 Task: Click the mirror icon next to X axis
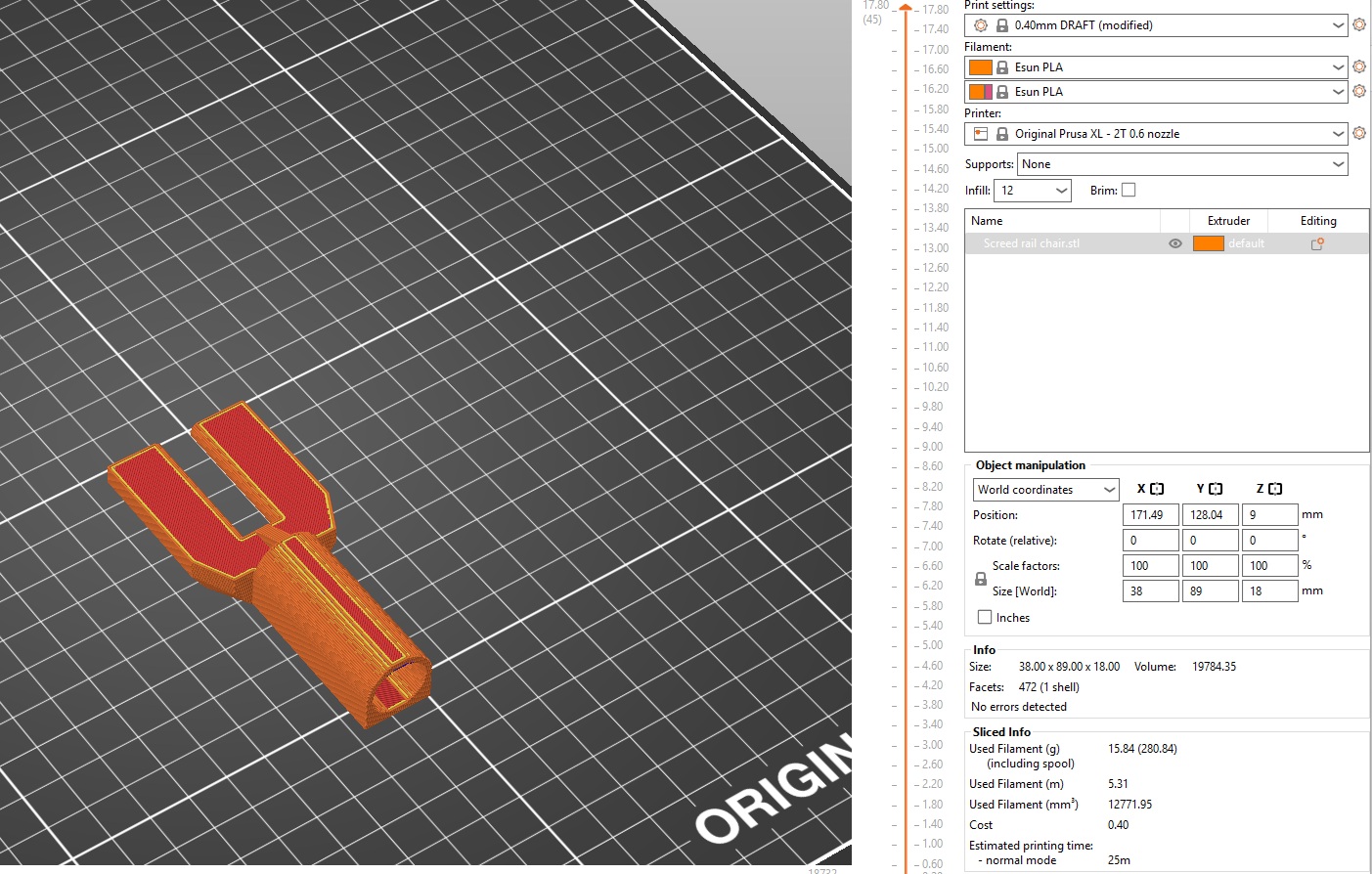point(1157,489)
